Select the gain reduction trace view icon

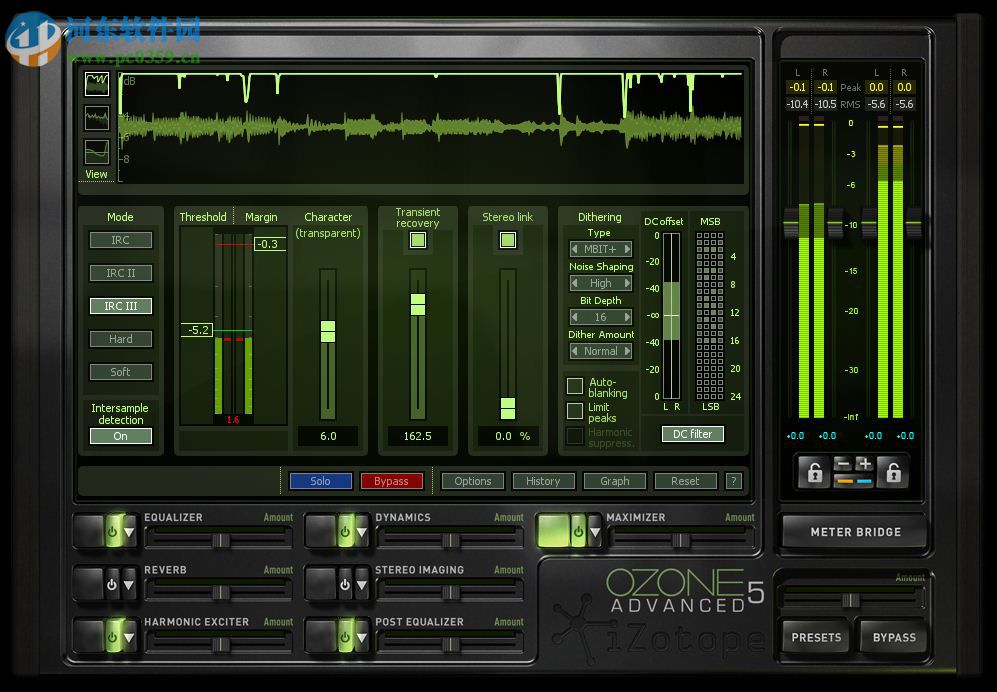[97, 83]
